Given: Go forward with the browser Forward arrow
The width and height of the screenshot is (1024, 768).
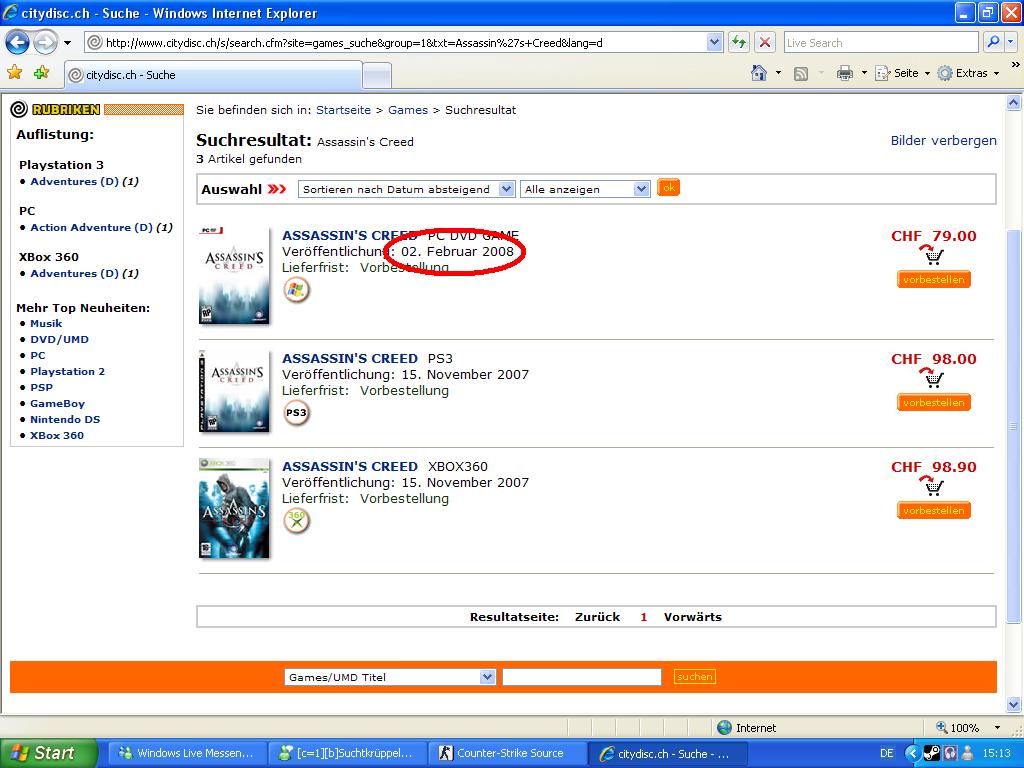Looking at the screenshot, I should 44,43.
